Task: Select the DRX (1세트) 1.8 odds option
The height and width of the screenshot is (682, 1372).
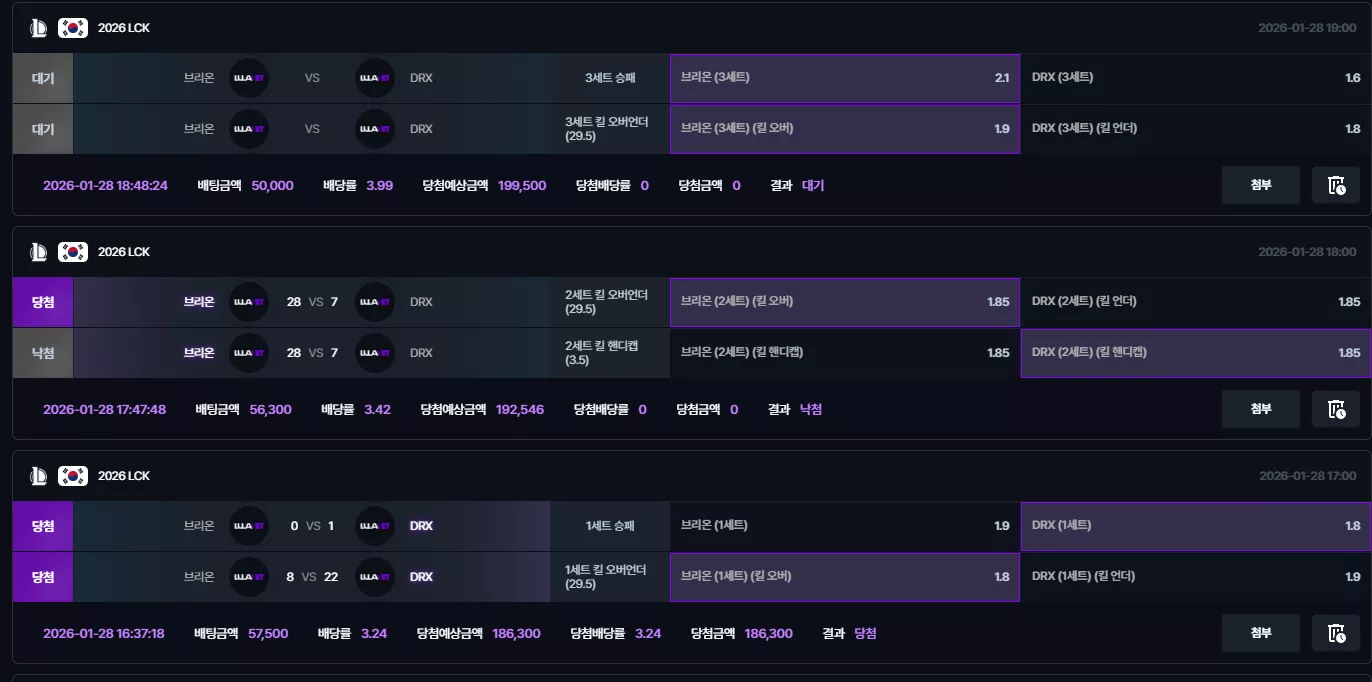Action: pos(1196,526)
